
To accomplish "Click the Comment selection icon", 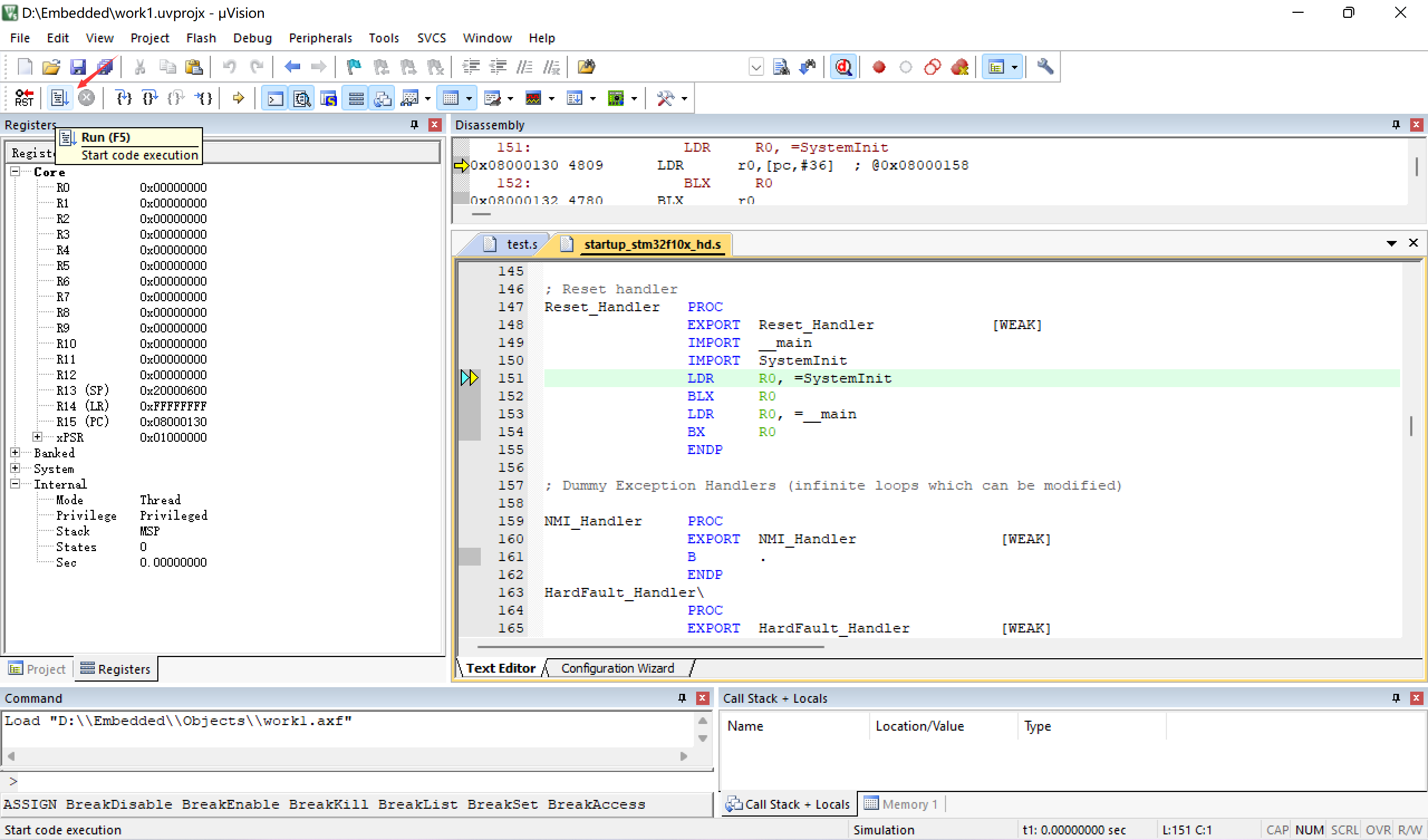I will 524,67.
